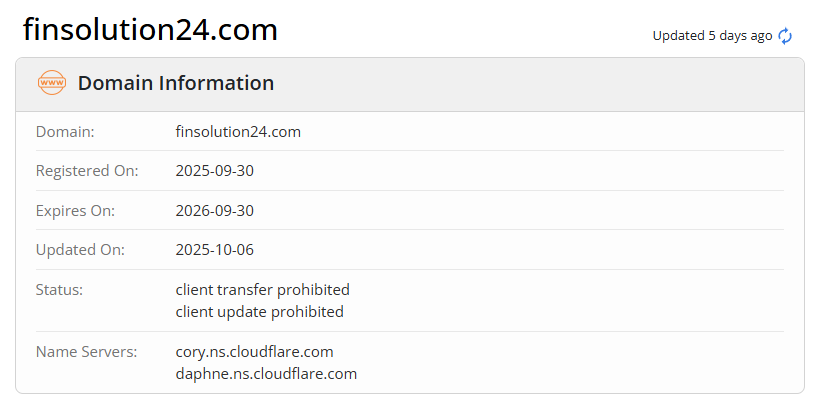Click the expiry date 2026-09-30
Viewport: 817px width, 403px height.
(x=215, y=211)
